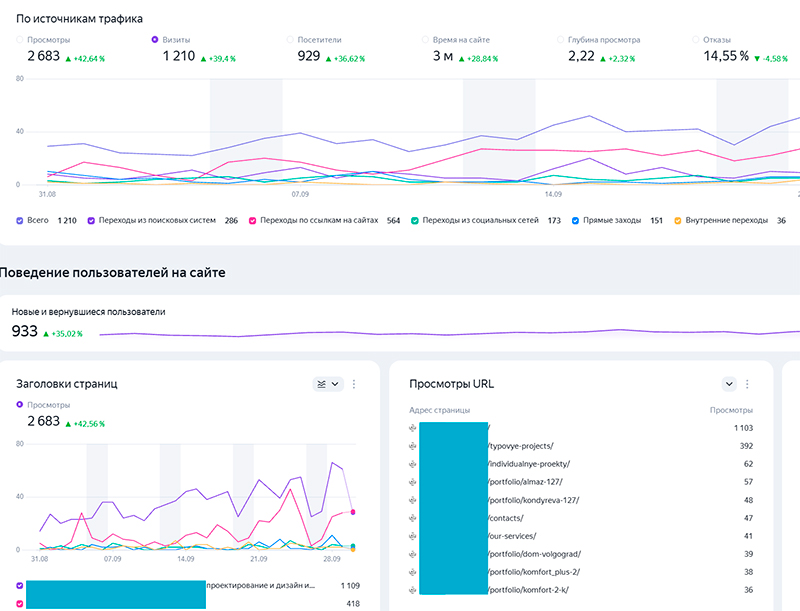This screenshot has height=611, width=800.
Task: Click the Просмотры column header in URL table
Action: point(731,410)
